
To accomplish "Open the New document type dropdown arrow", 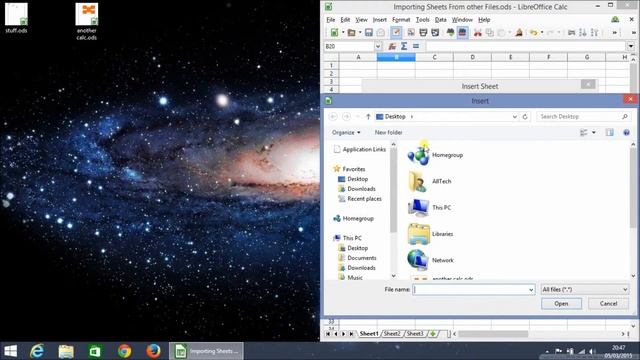I will (343, 33).
